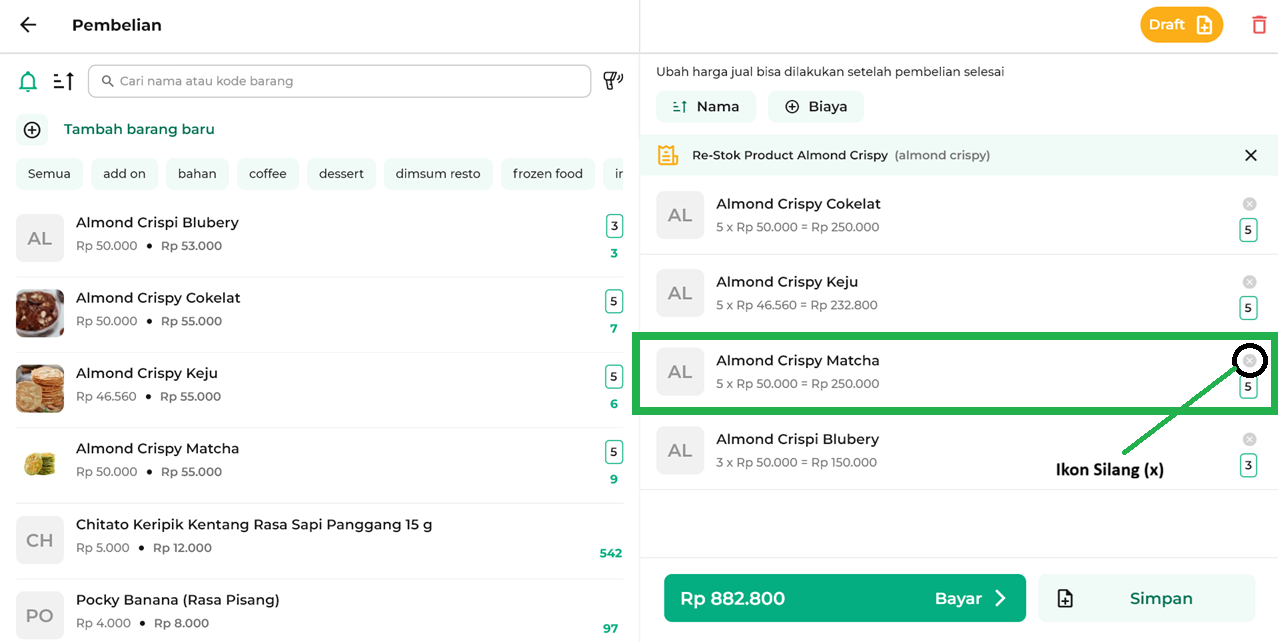Screen dimensions: 1278x642
Task: Click the Biaya add cost button
Action: 815,107
